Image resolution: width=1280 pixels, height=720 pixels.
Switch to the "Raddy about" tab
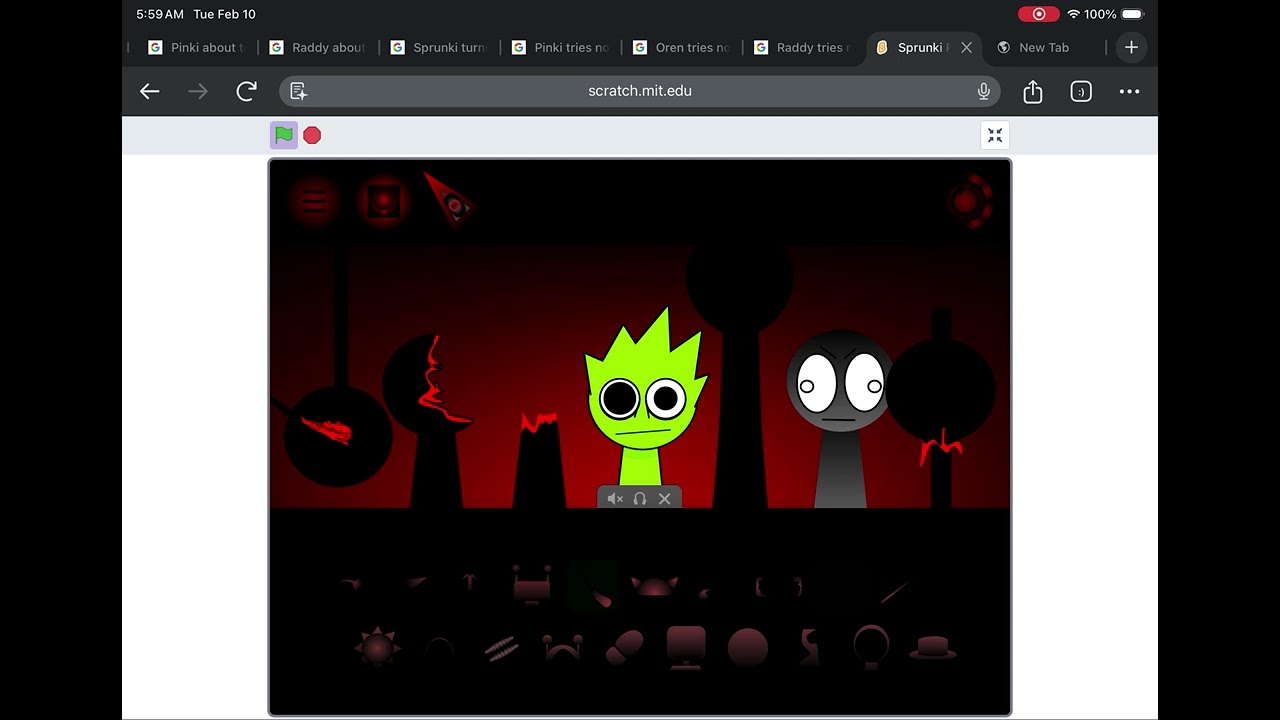point(318,47)
